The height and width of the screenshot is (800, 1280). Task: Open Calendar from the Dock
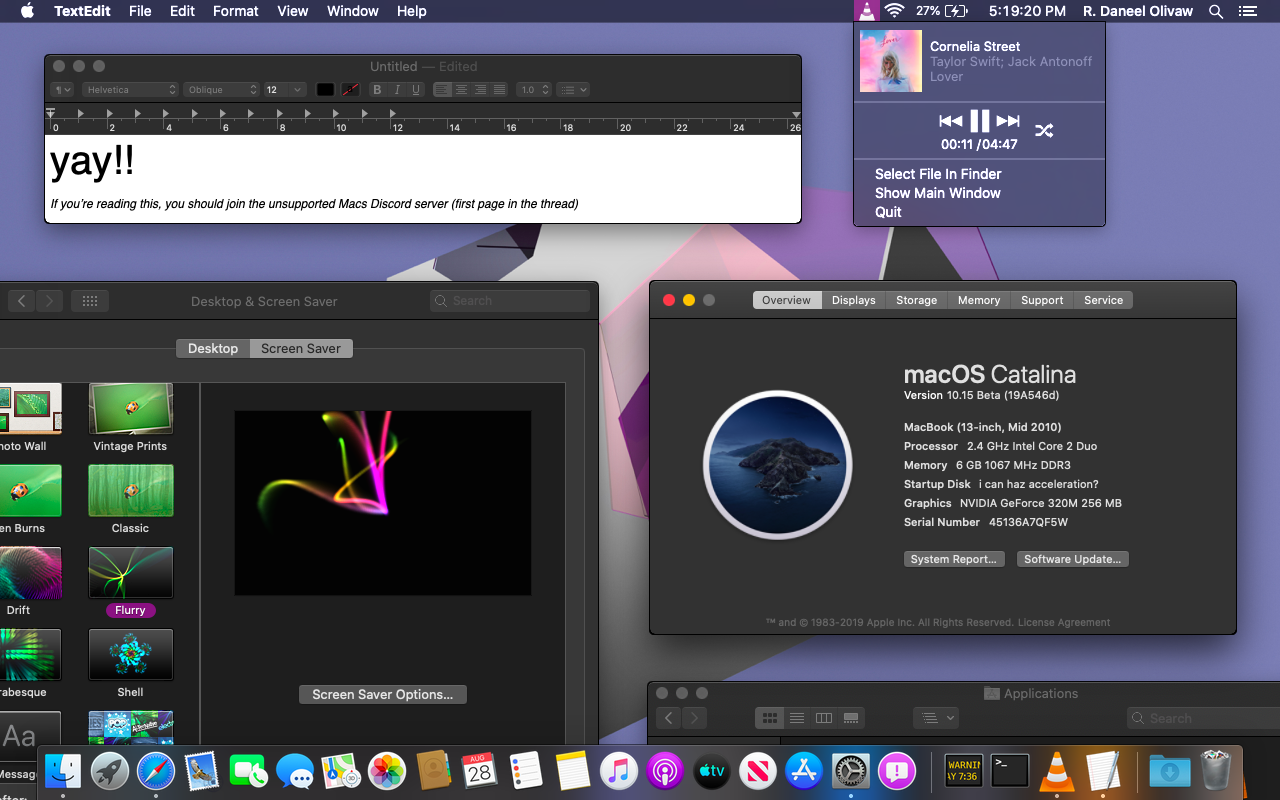(x=480, y=770)
